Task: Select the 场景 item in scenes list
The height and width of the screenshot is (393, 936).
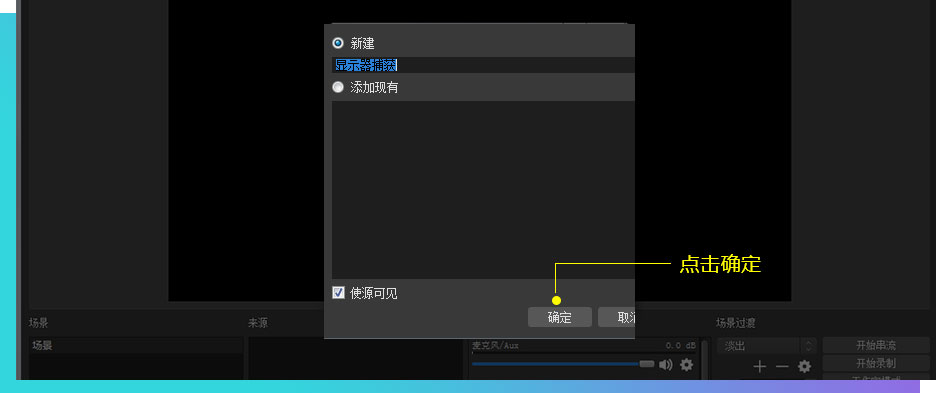Action: pos(136,345)
